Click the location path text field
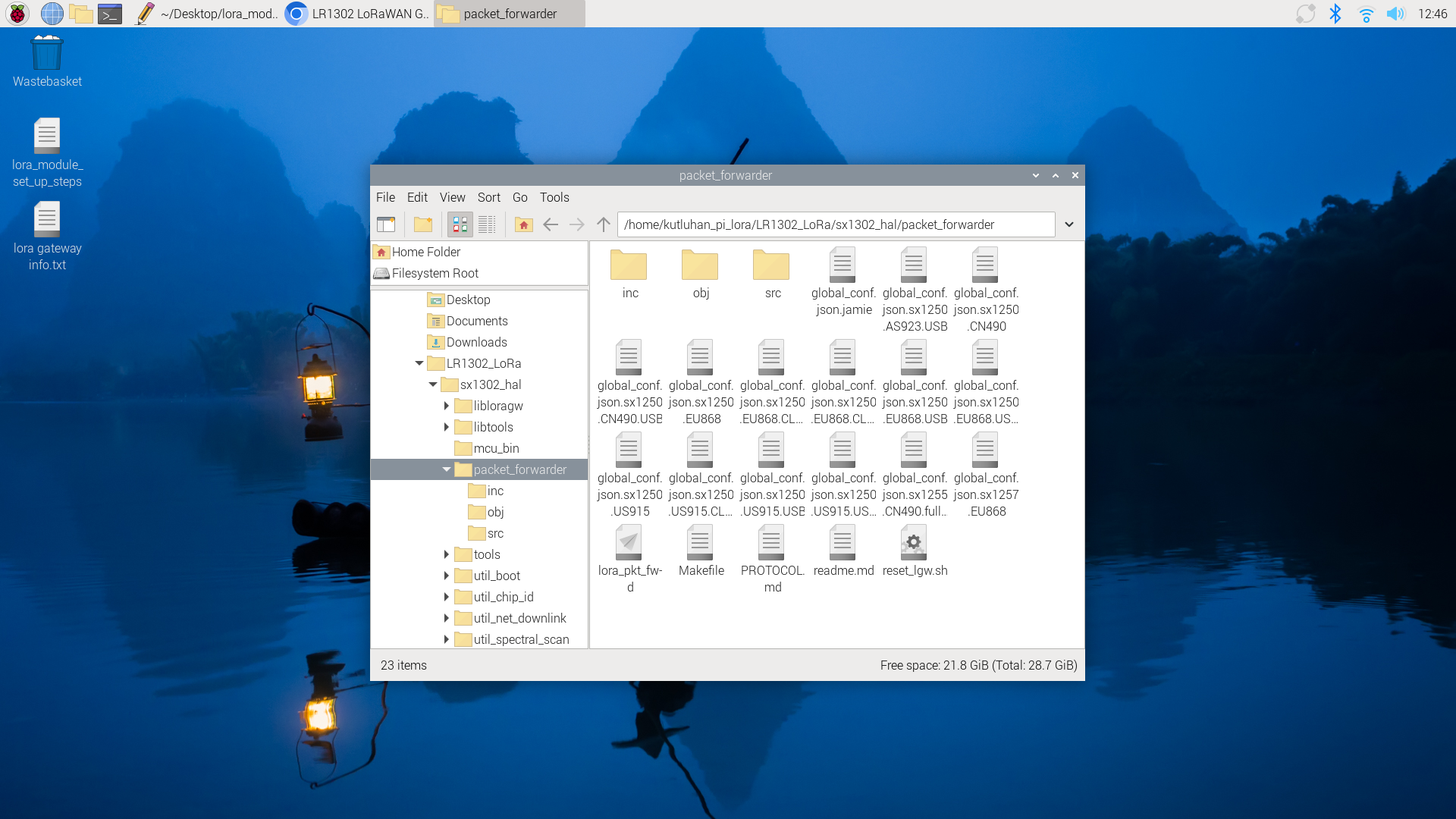 click(834, 224)
